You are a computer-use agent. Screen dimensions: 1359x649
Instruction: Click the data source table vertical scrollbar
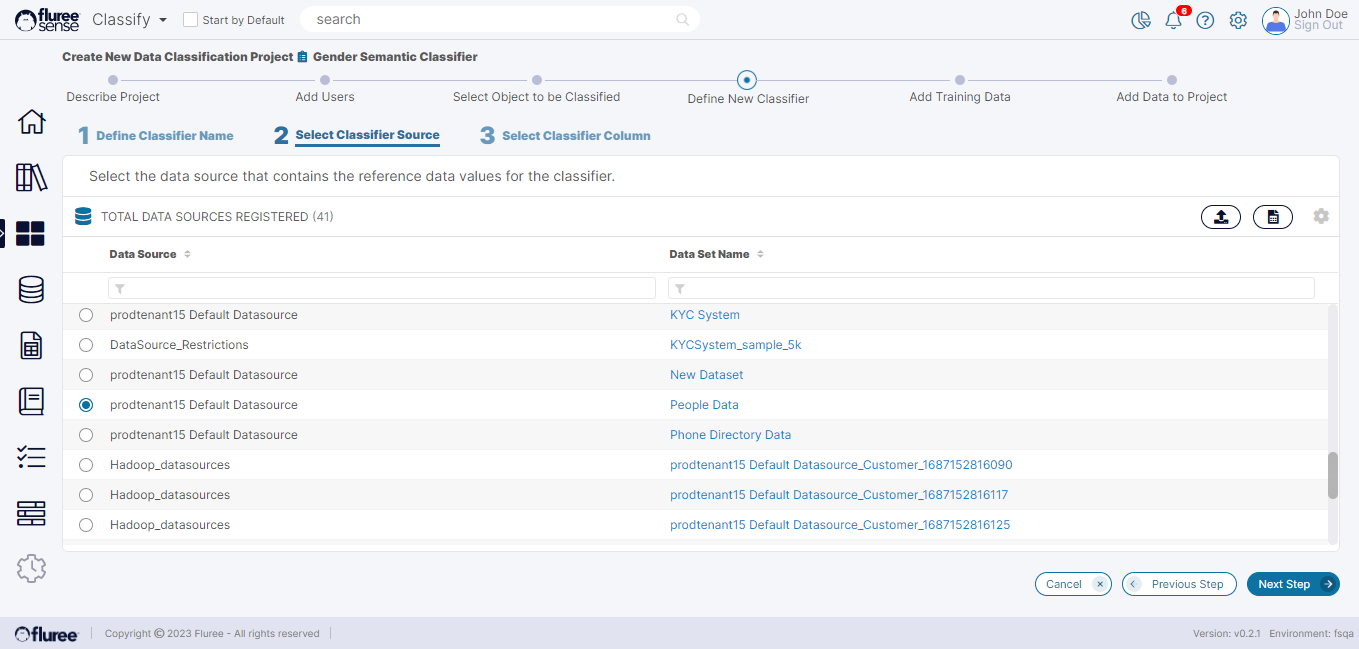click(1332, 475)
